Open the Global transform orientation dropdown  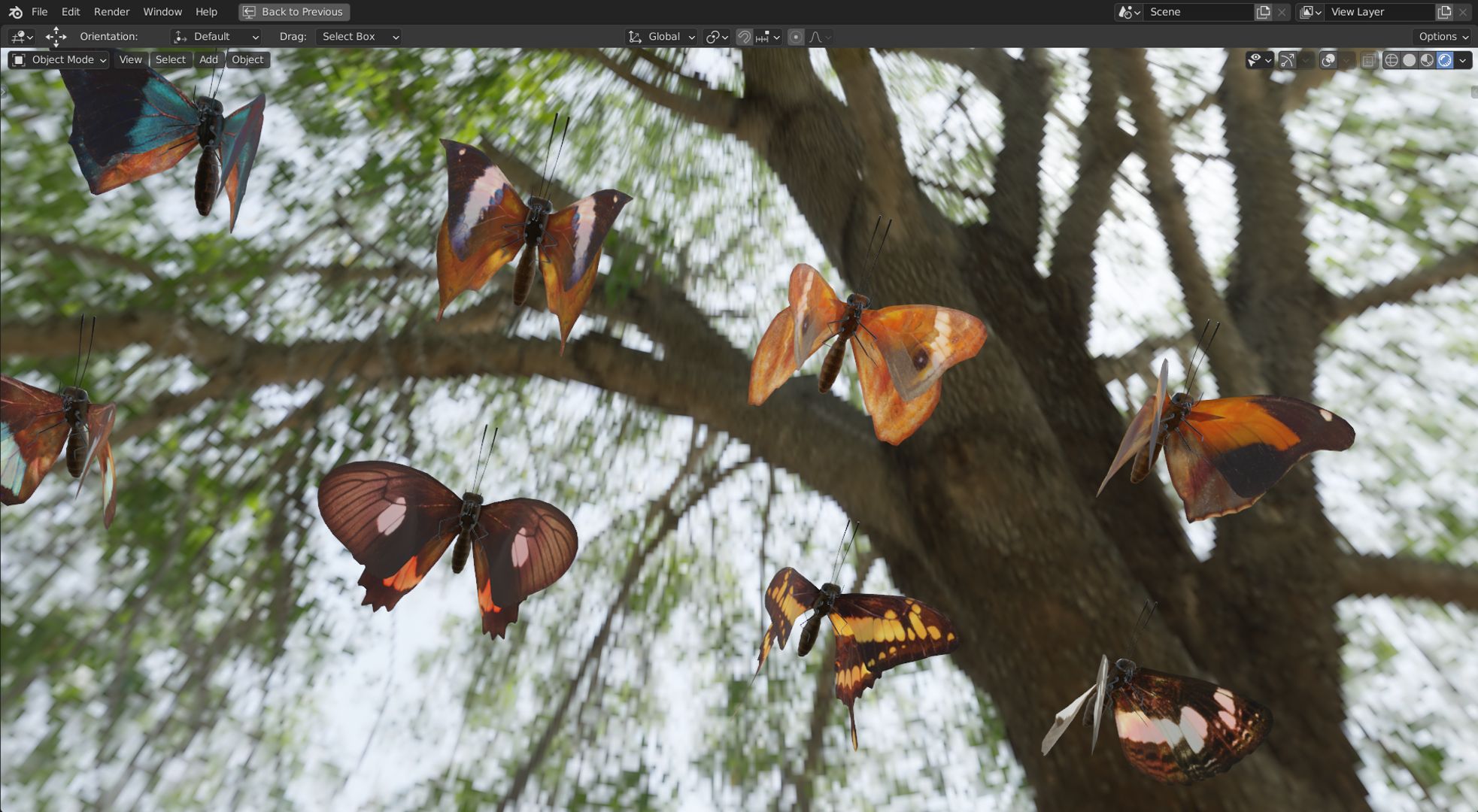pos(661,37)
